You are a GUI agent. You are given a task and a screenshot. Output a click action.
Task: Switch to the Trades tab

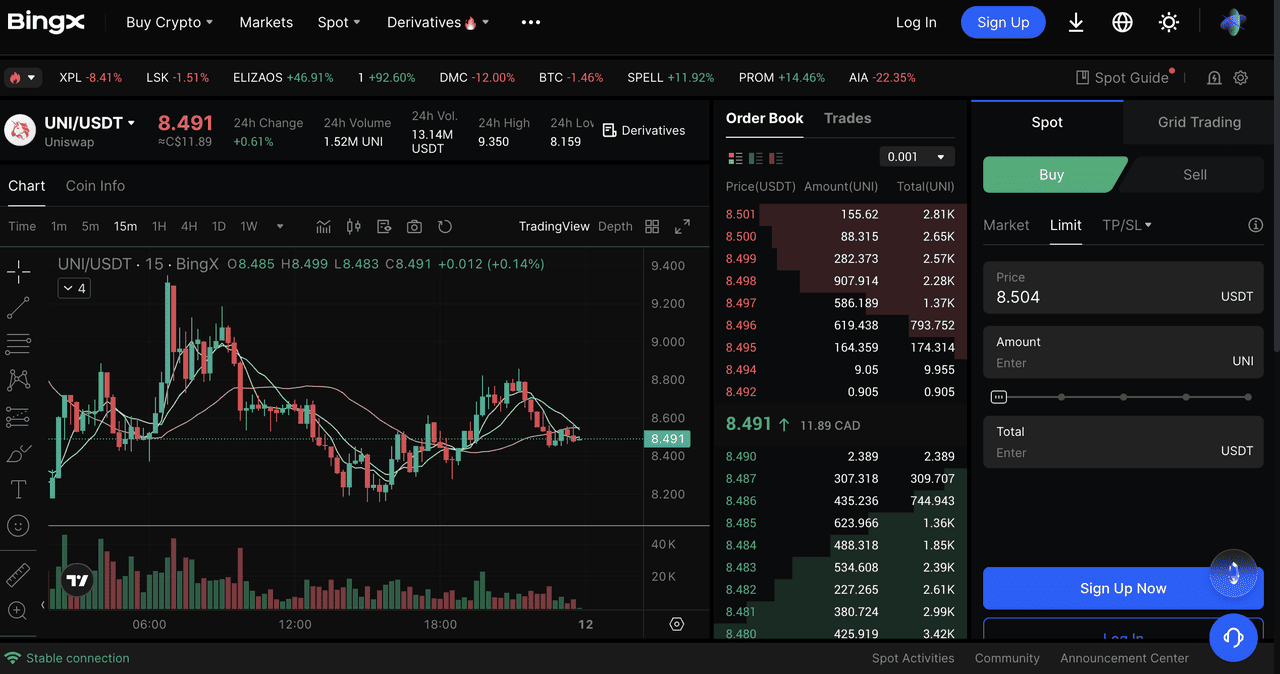(x=847, y=118)
